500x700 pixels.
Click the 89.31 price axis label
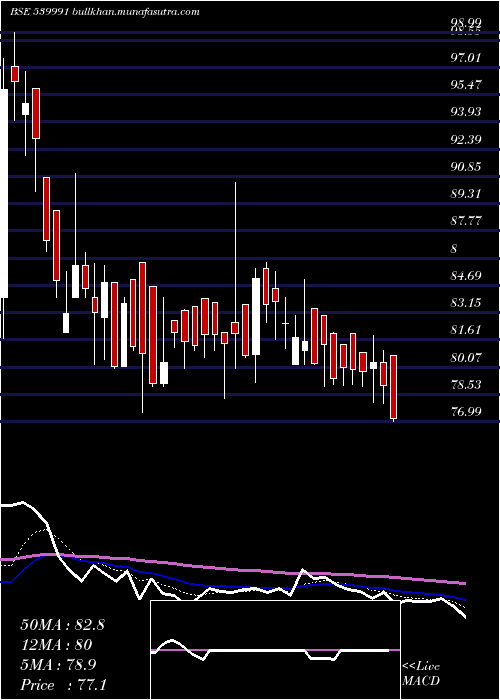(x=466, y=194)
